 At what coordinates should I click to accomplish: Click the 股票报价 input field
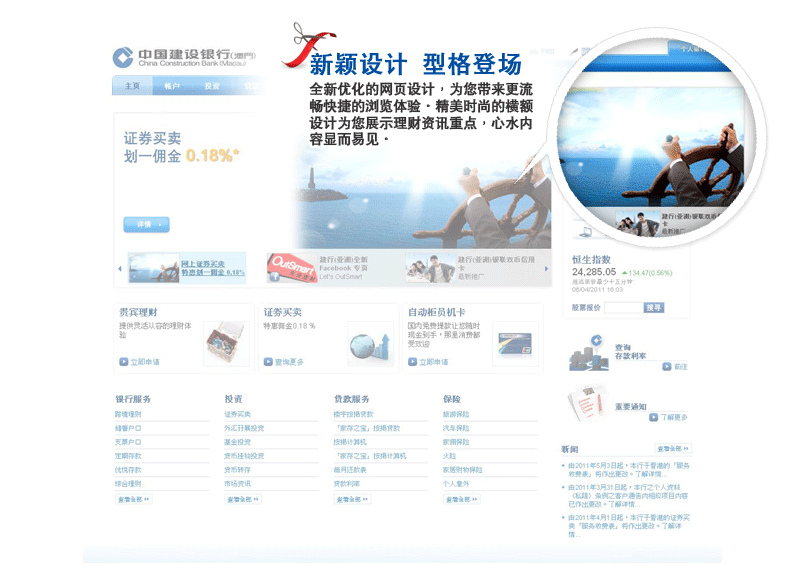tap(623, 308)
